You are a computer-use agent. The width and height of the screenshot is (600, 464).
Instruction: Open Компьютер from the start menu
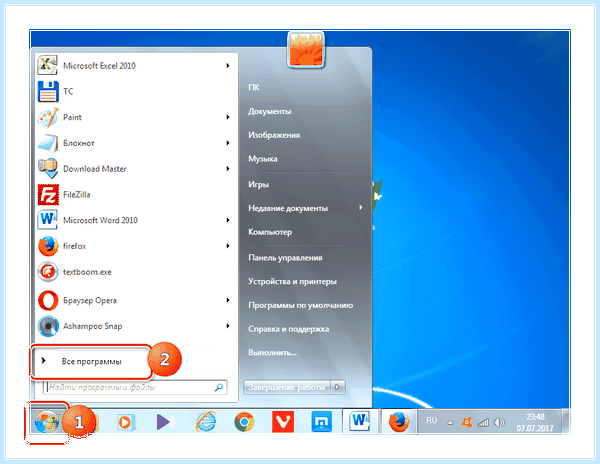click(x=270, y=232)
